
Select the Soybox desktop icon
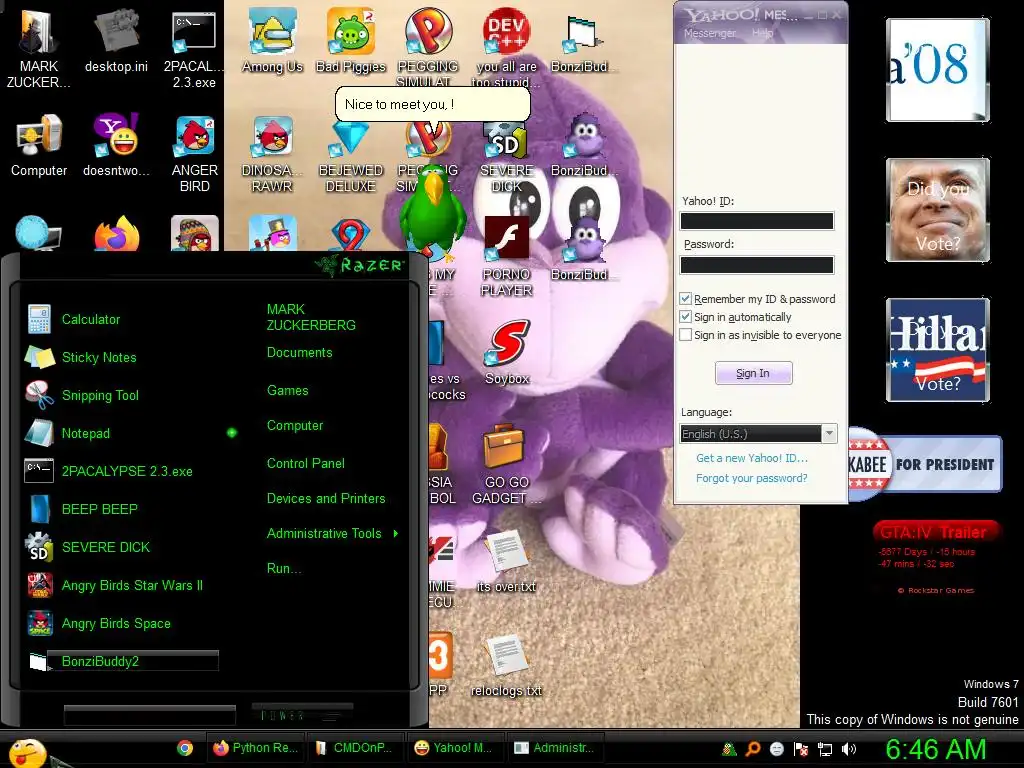tap(507, 353)
